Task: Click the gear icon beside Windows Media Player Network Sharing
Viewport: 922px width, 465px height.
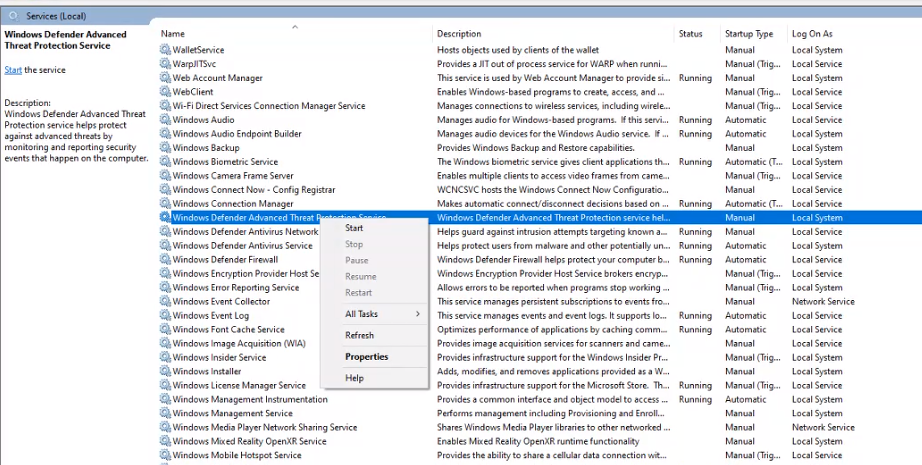Action: pyautogui.click(x=165, y=427)
